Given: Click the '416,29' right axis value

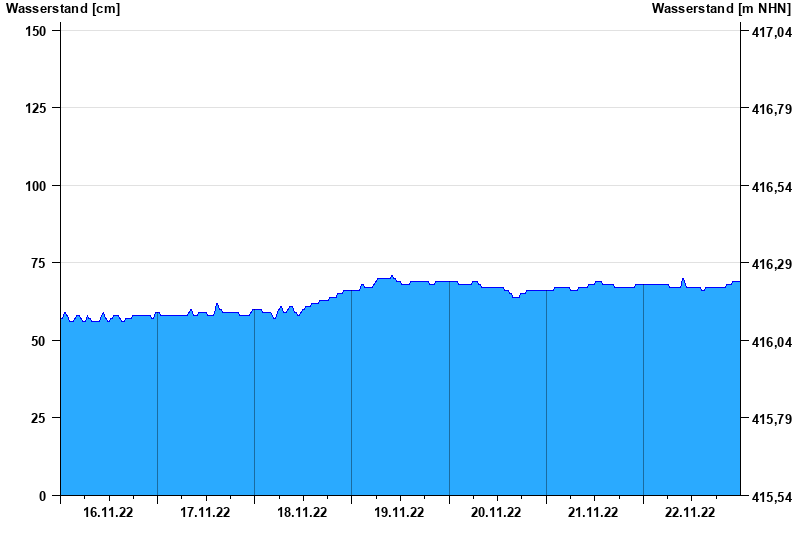Looking at the screenshot, I should pos(772,264).
